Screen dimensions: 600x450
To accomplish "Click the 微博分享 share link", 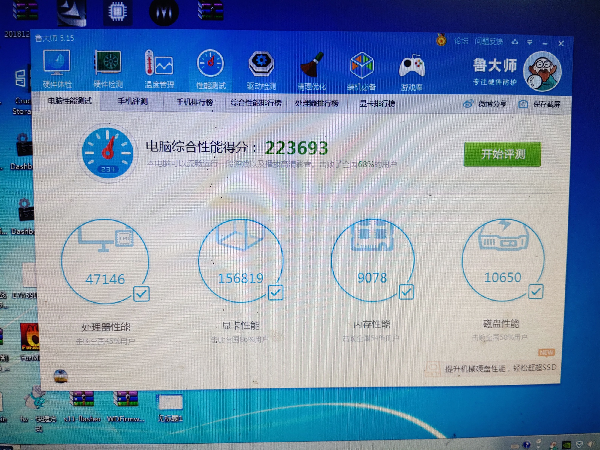I will pos(492,104).
